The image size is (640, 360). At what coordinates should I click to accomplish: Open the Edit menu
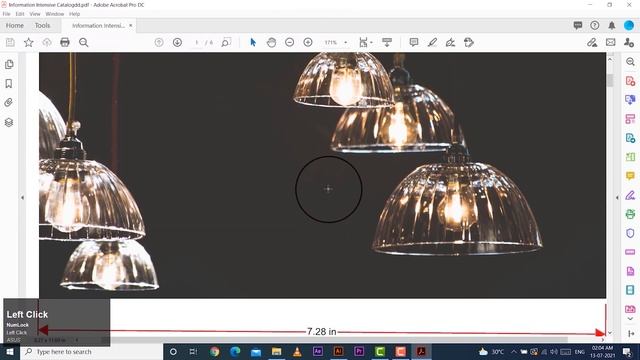point(20,14)
